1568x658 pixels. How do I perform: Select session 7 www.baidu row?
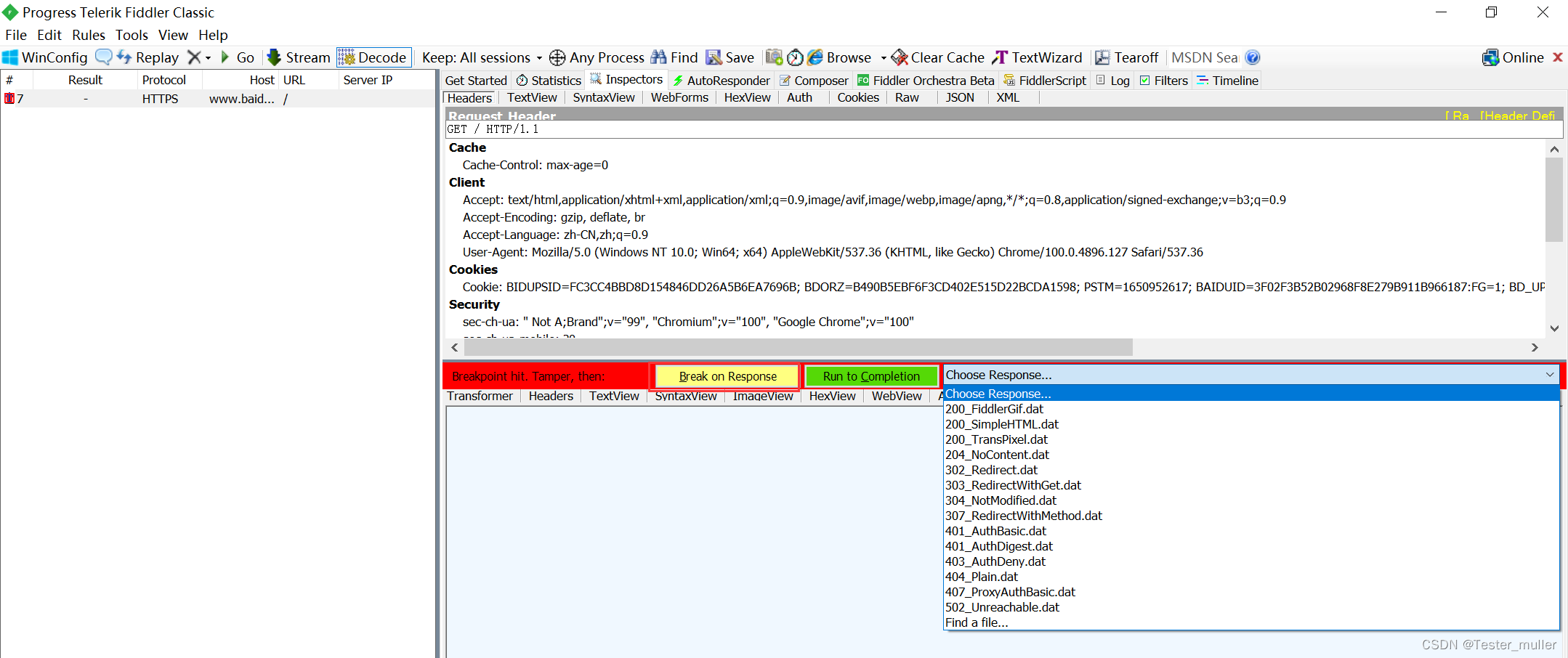click(218, 99)
